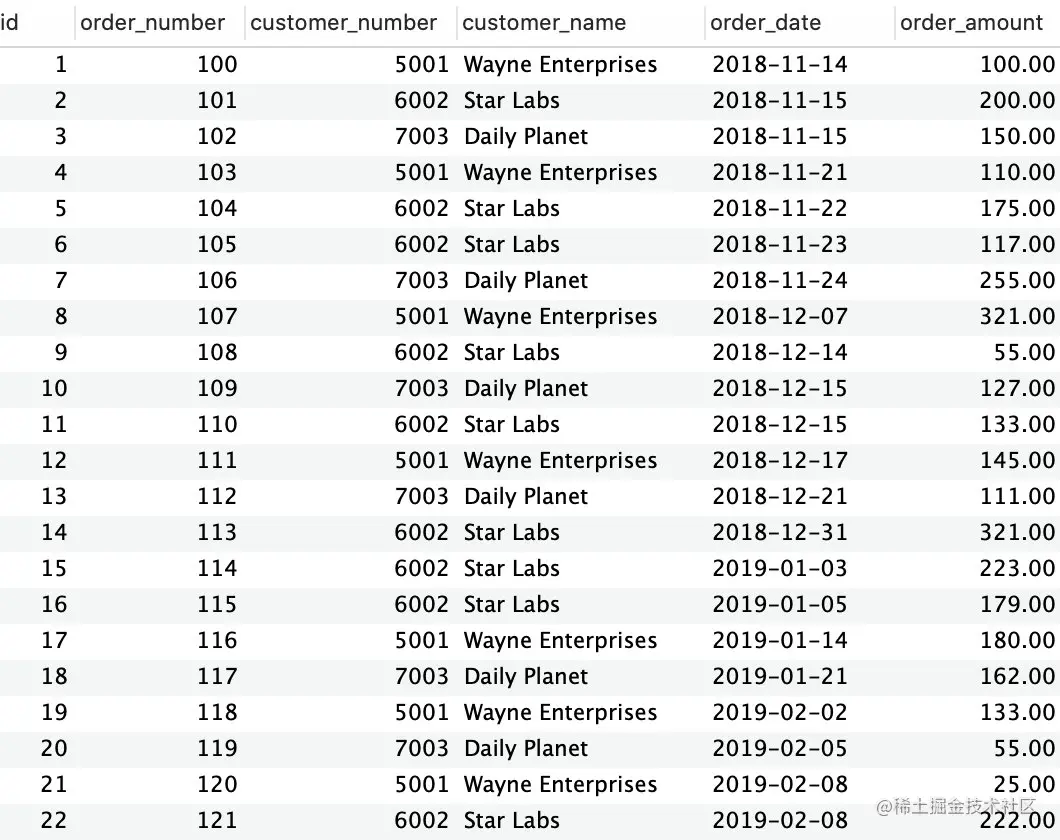Screen dimensions: 1060x840
Task: Select order date 2018-11-24
Action: click(779, 280)
